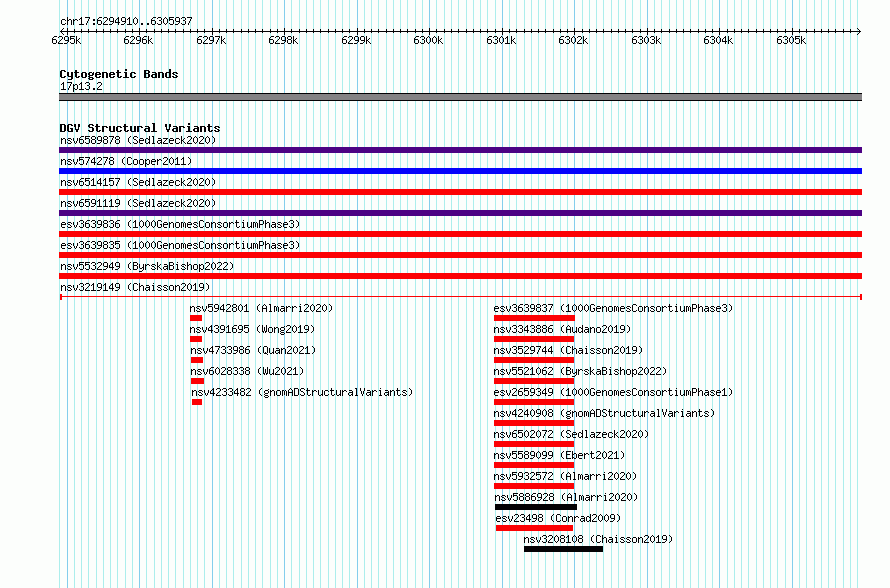Select the small red bar under nsv4391695

tap(196, 339)
